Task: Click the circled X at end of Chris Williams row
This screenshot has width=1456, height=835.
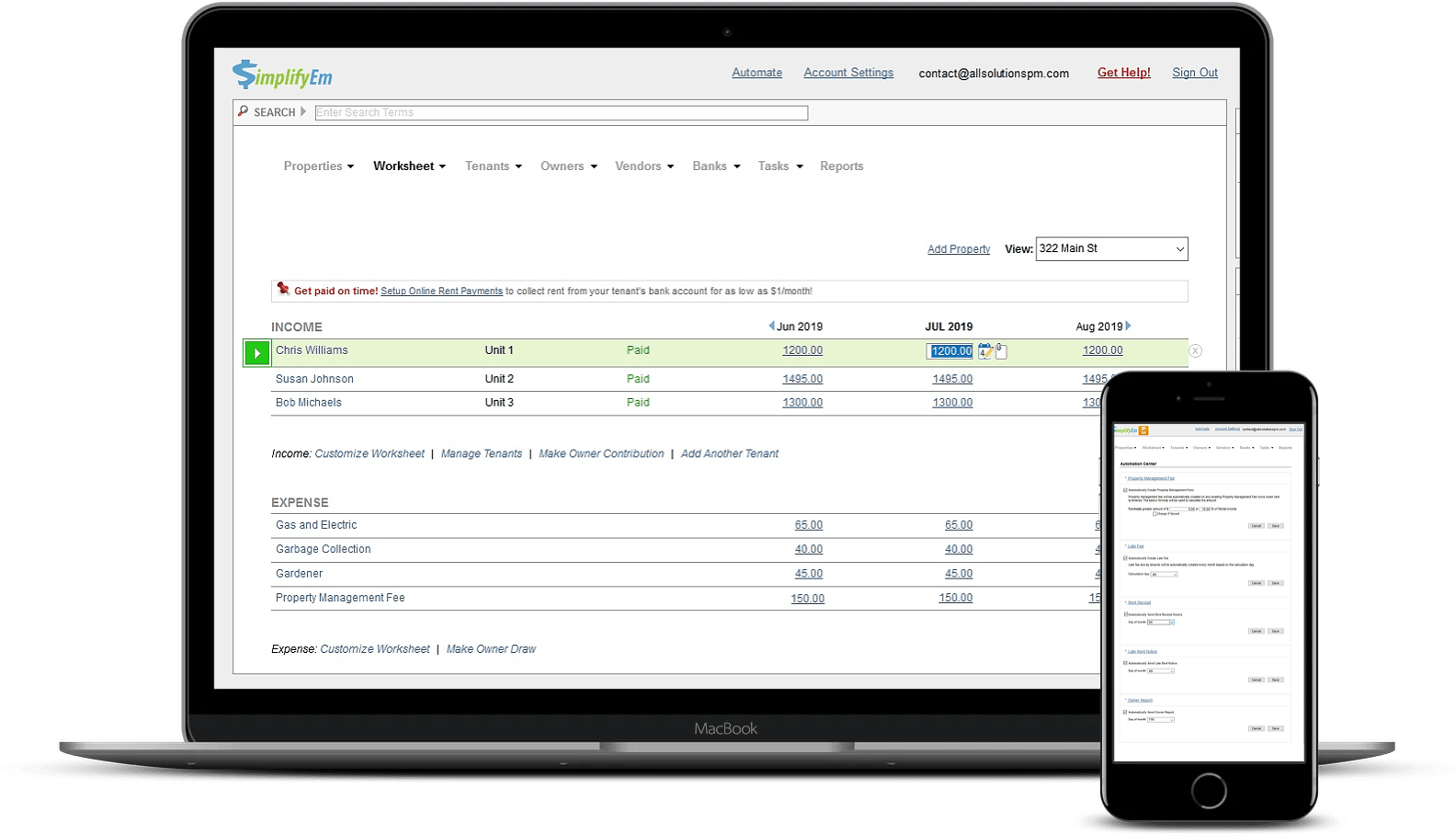Action: [1195, 350]
